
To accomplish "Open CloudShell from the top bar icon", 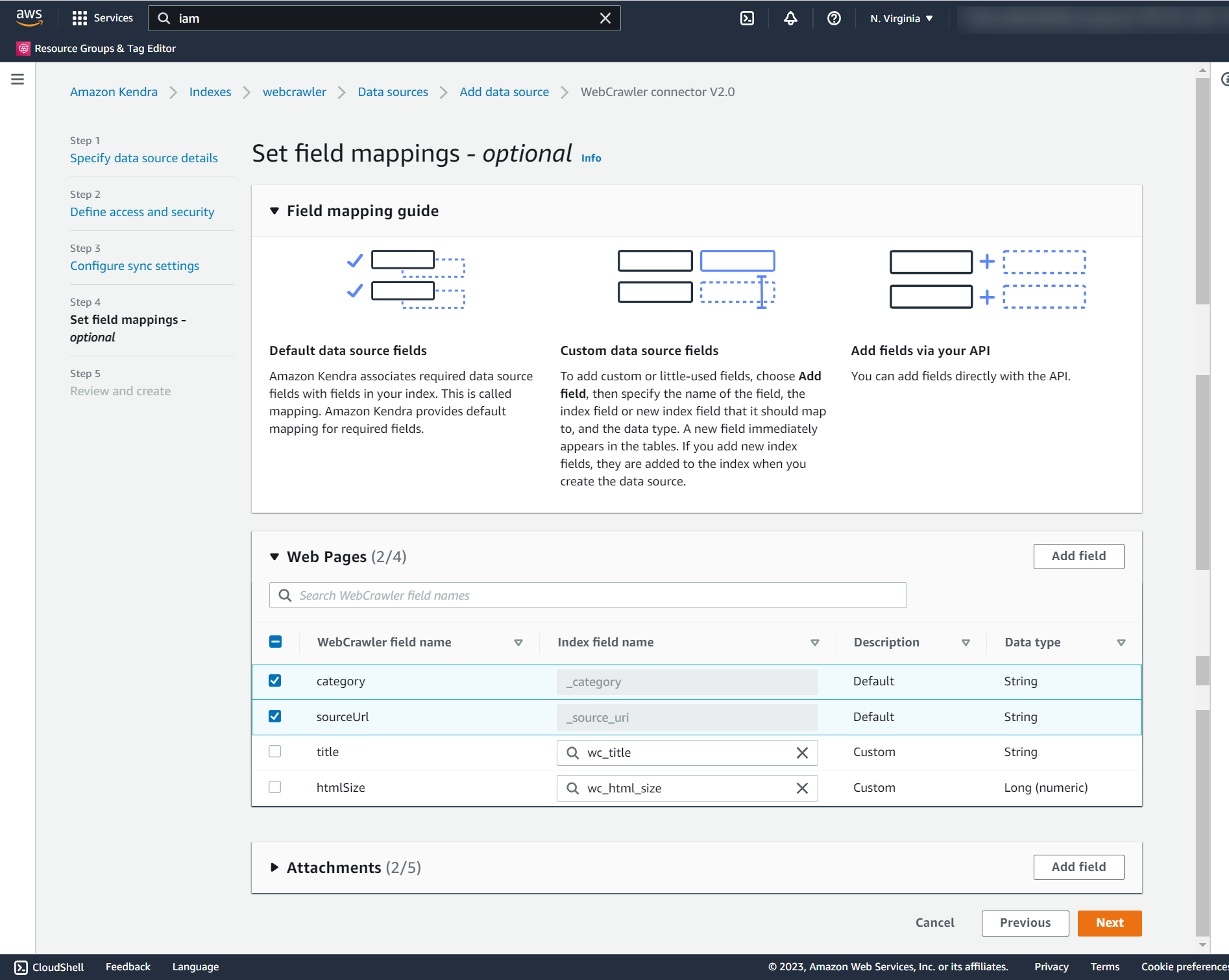I will [x=747, y=18].
